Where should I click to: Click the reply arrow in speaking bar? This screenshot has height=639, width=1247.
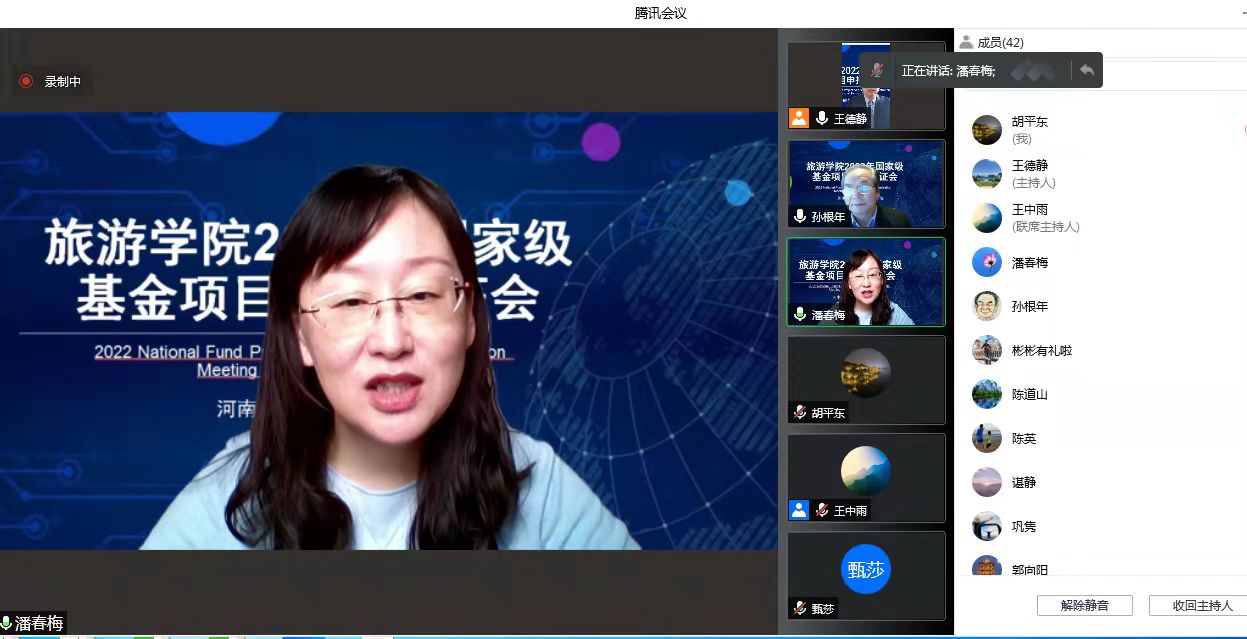coord(1086,70)
